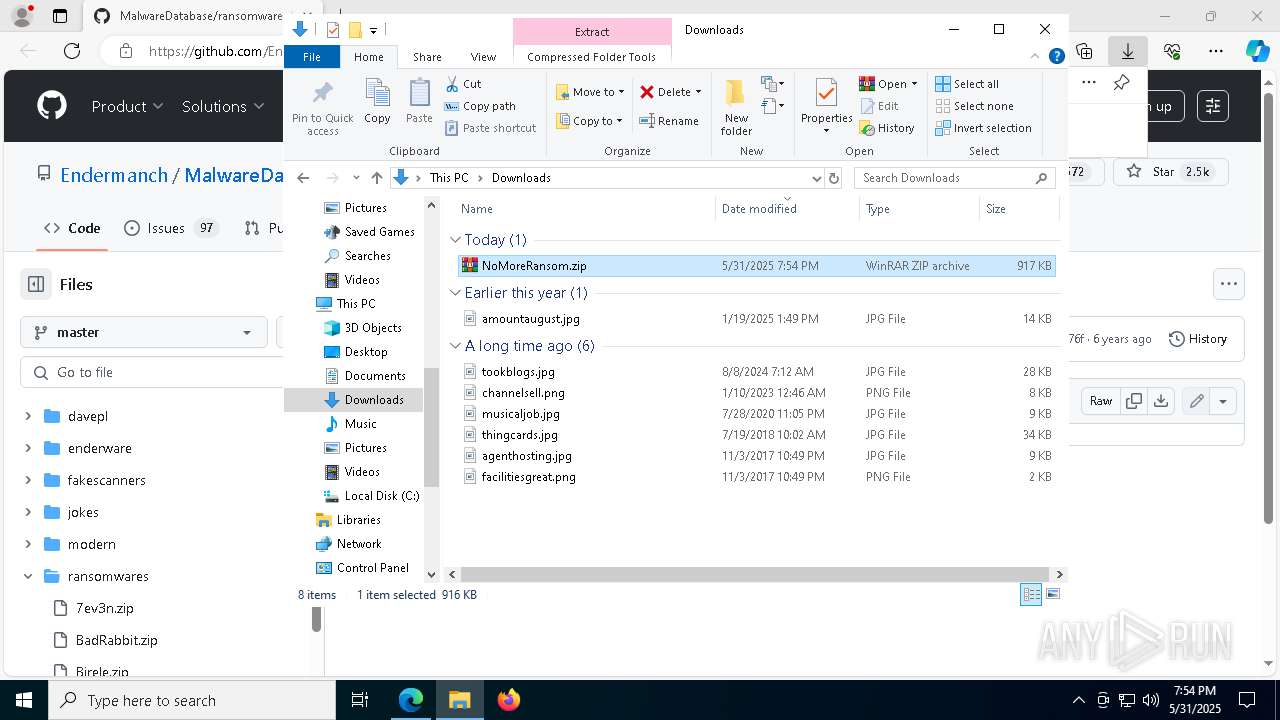Click the Raw button on GitHub
Viewport: 1280px width, 720px height.
1101,401
